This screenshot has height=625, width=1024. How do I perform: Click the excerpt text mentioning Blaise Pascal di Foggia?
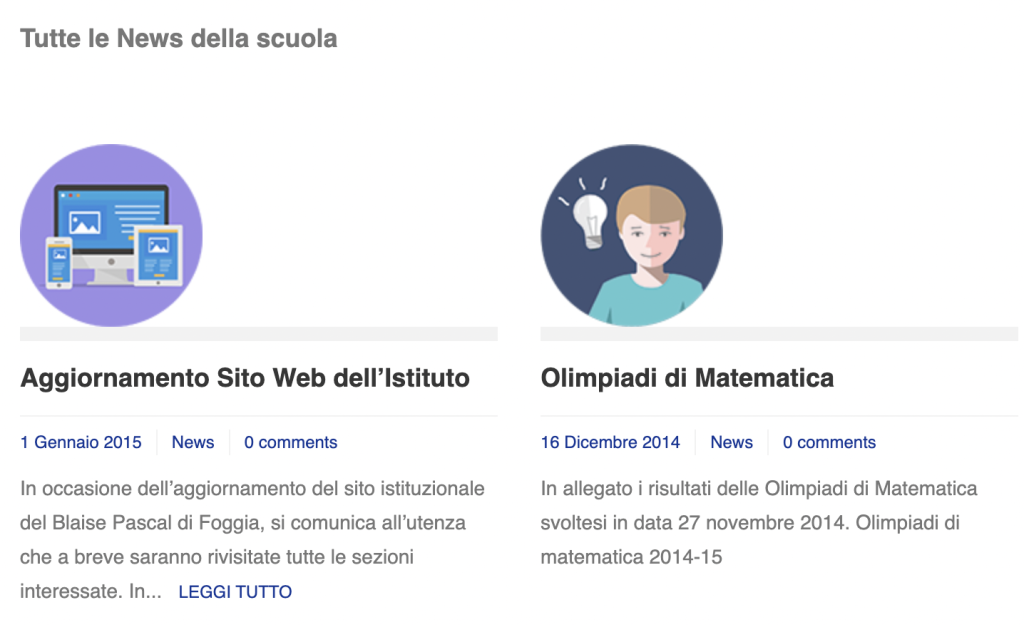tap(243, 523)
